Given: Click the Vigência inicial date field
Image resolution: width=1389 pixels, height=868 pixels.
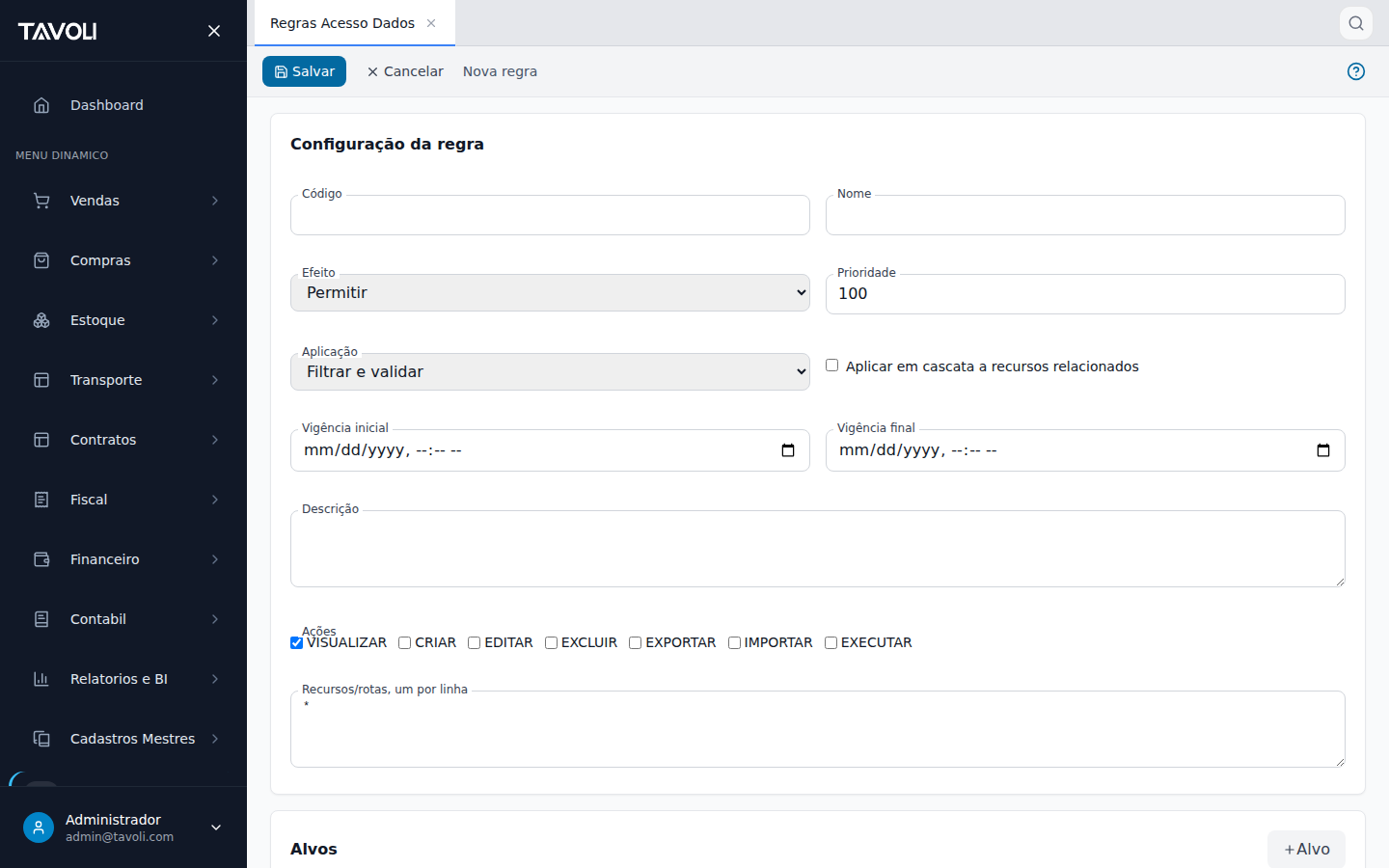Looking at the screenshot, I should [550, 450].
